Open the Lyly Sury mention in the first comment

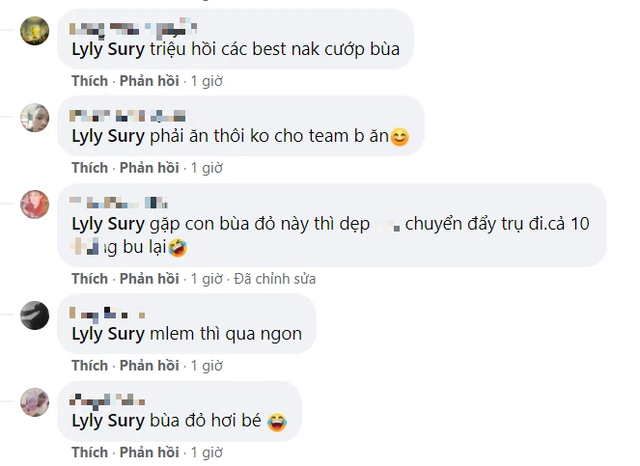tap(108, 49)
